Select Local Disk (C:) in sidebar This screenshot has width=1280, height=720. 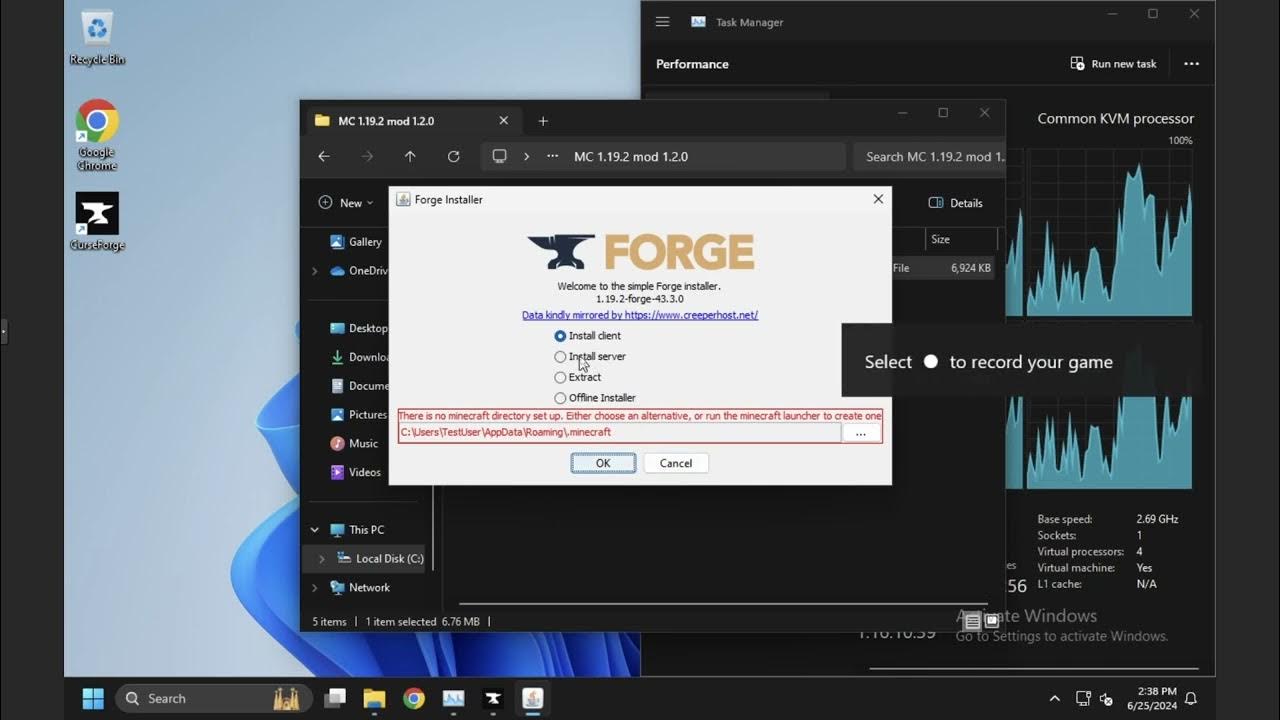pos(378,559)
